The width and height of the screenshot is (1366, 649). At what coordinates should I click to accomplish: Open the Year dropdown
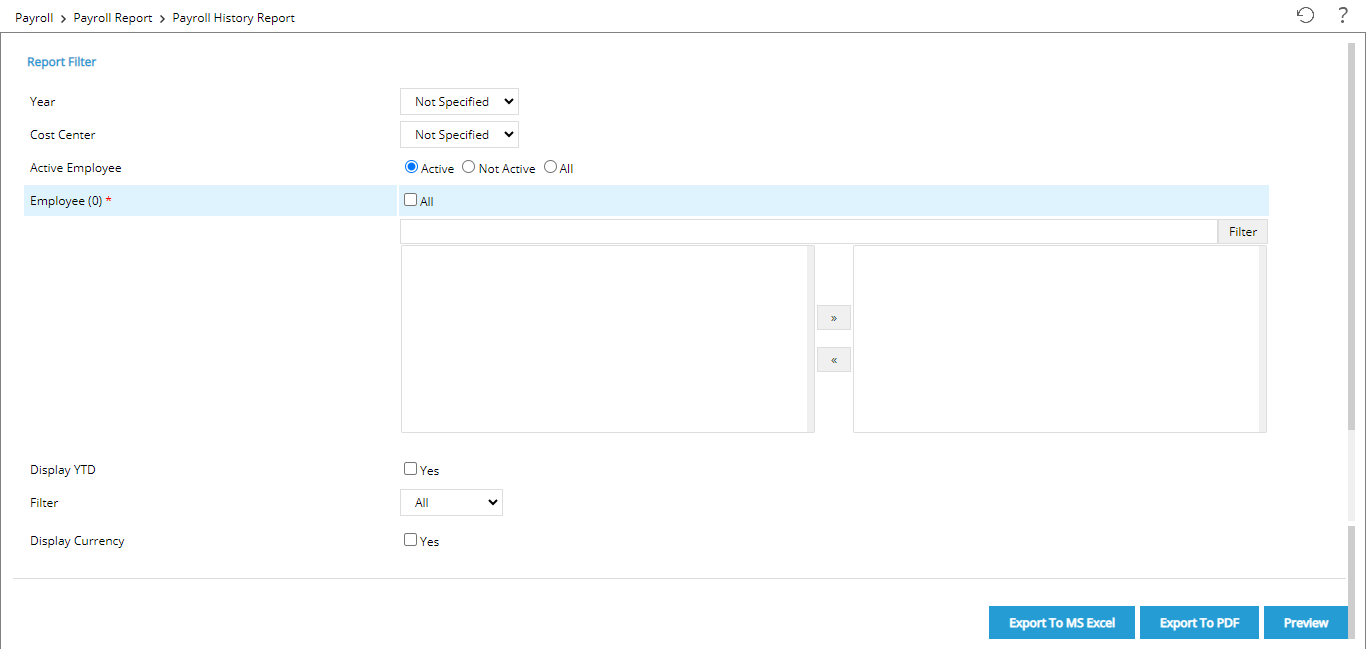(459, 102)
